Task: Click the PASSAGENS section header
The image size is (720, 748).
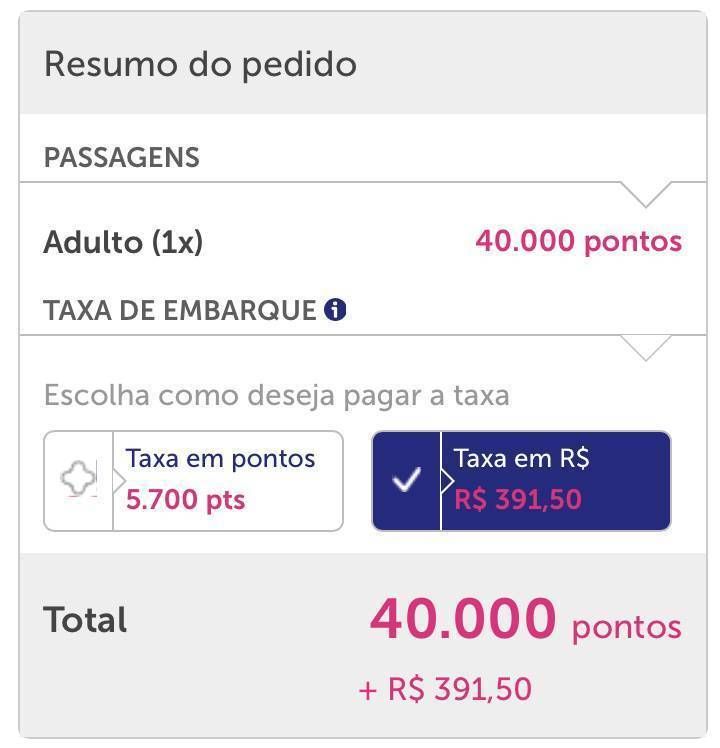Action: (122, 157)
